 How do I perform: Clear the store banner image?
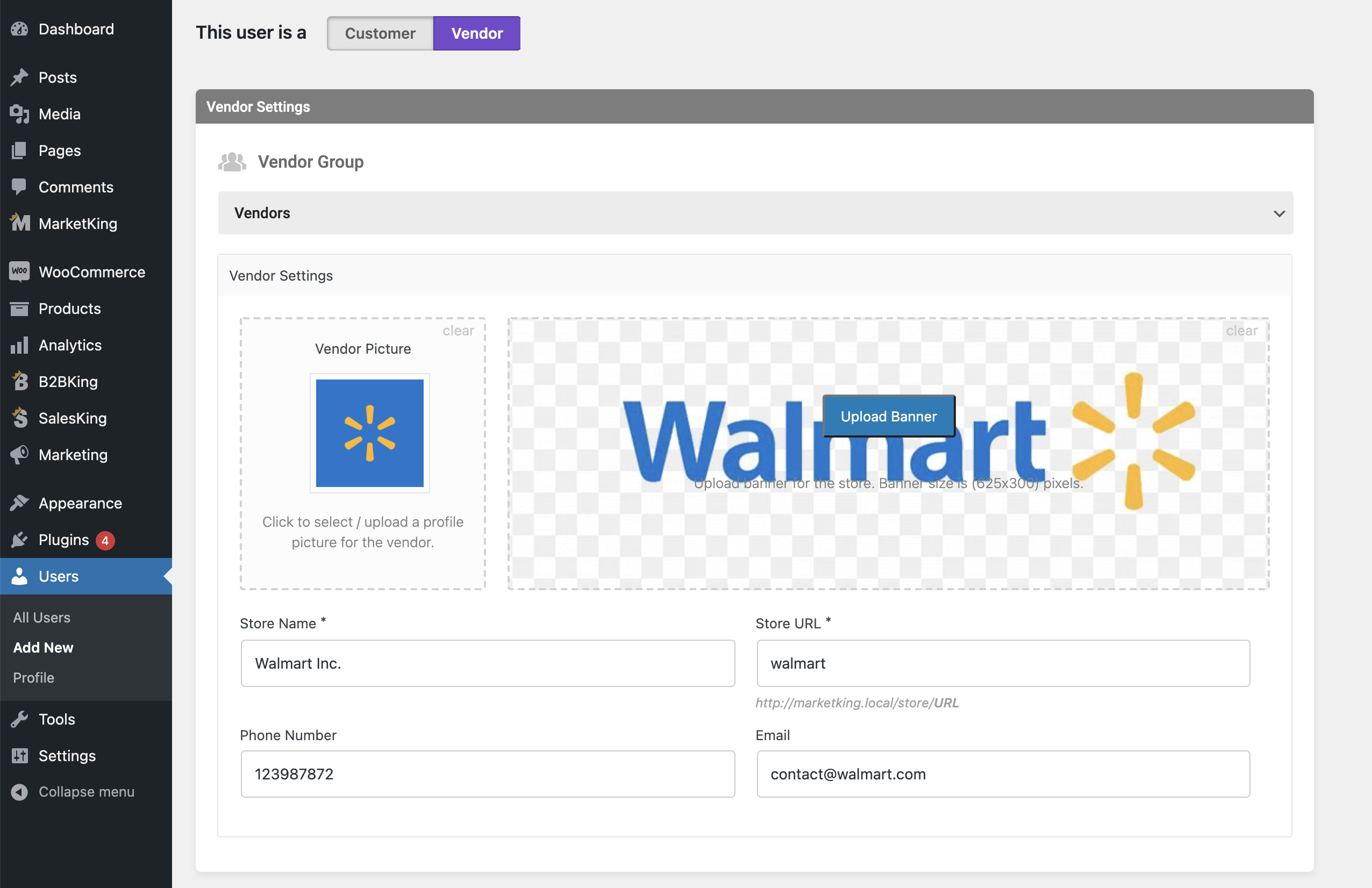tap(1241, 331)
